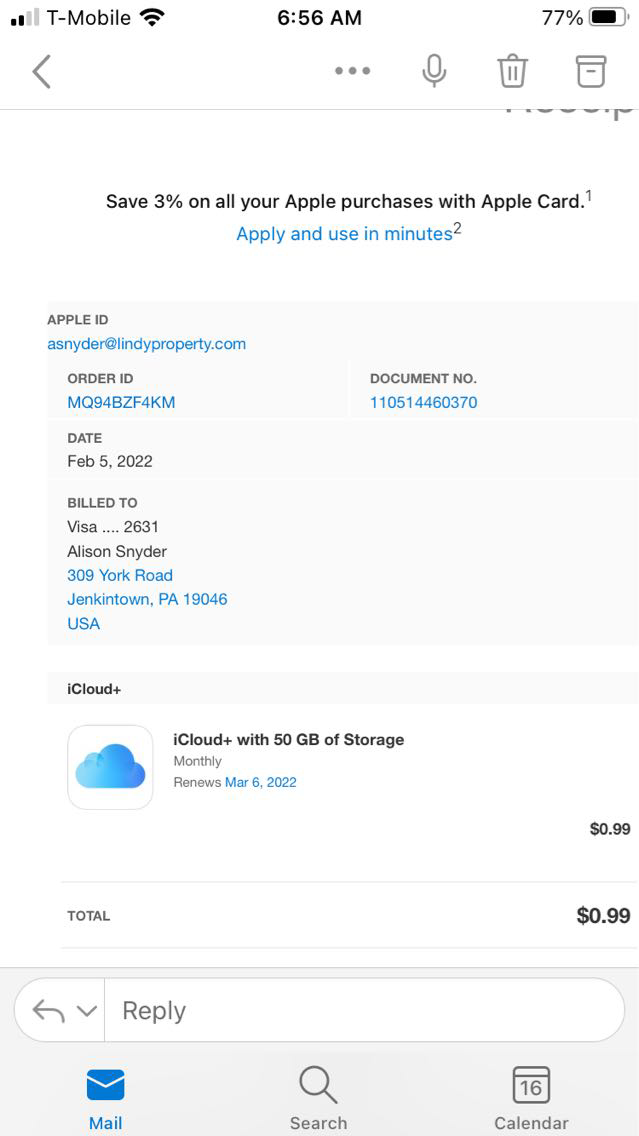Image resolution: width=639 pixels, height=1136 pixels.
Task: Tap document number 110514460370
Action: point(423,403)
